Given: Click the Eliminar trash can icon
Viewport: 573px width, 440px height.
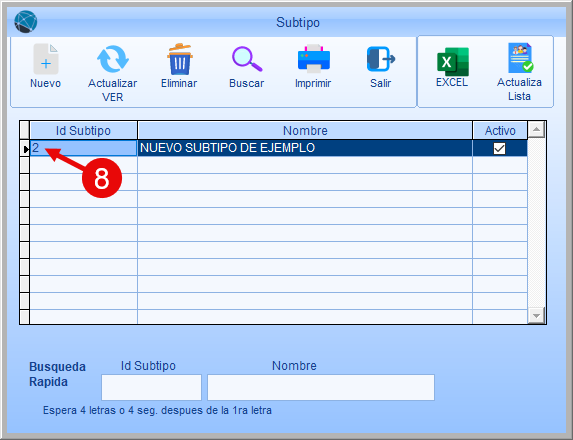Looking at the screenshot, I should pos(179,59).
